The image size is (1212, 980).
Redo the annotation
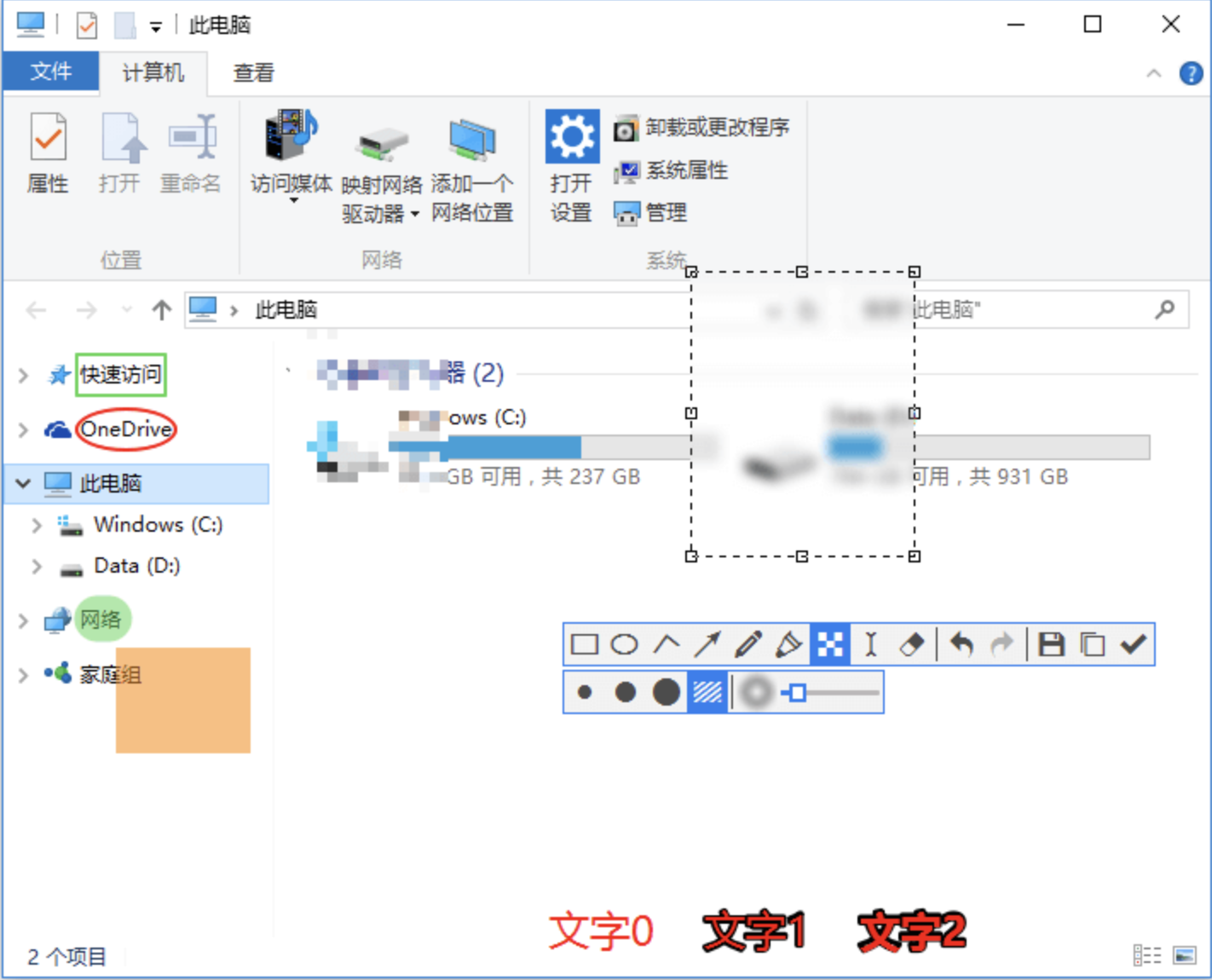pyautogui.click(x=1002, y=644)
